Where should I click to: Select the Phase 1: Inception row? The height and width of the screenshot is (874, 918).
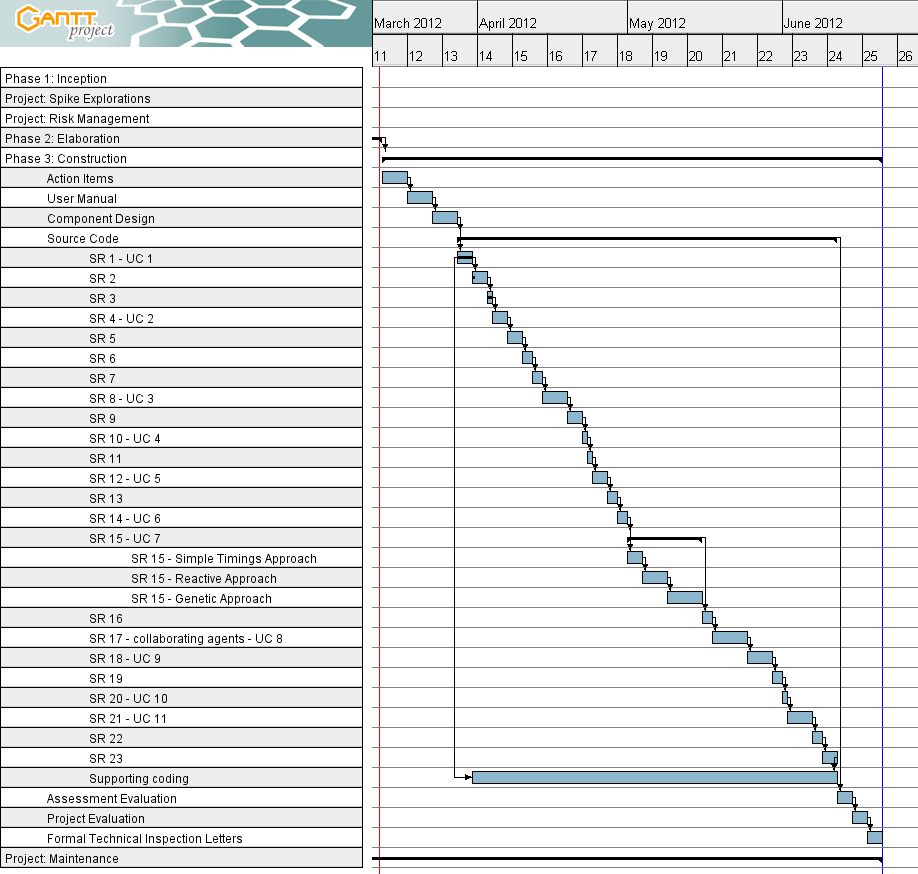(x=181, y=78)
